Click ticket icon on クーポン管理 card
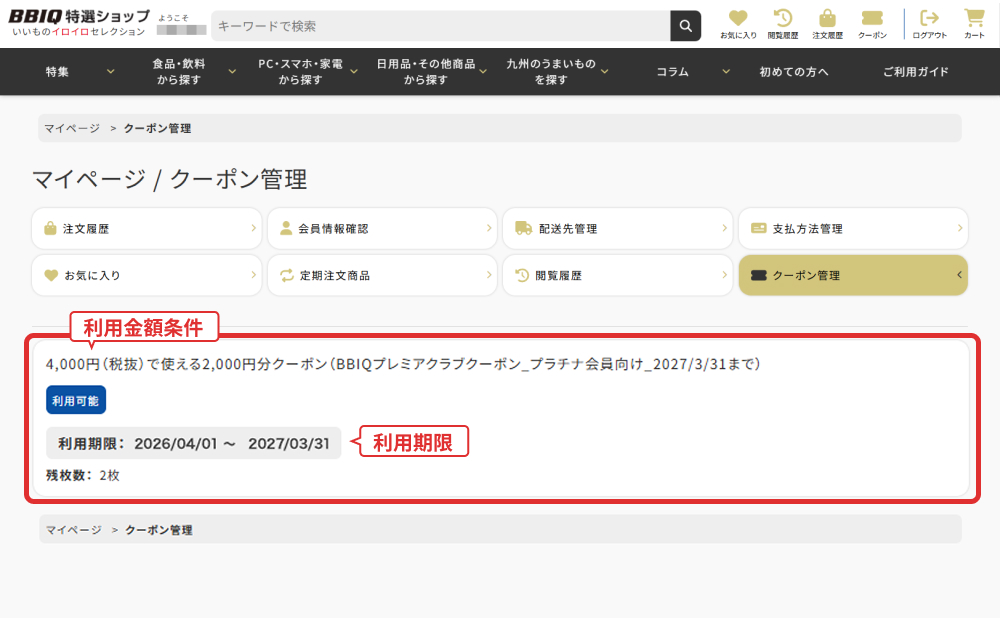The height and width of the screenshot is (619, 1000). tap(759, 275)
